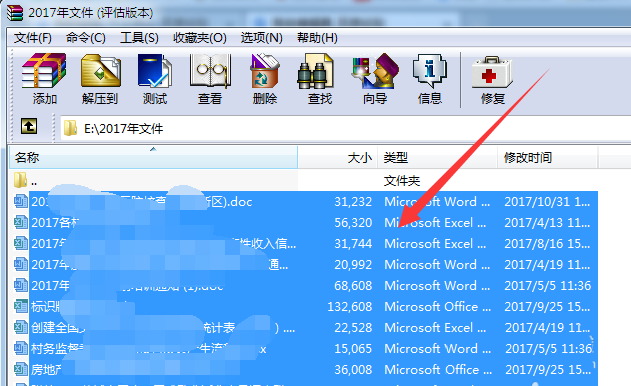Click Word icon of 20,992 size file
The image size is (631, 386).
tap(21, 264)
